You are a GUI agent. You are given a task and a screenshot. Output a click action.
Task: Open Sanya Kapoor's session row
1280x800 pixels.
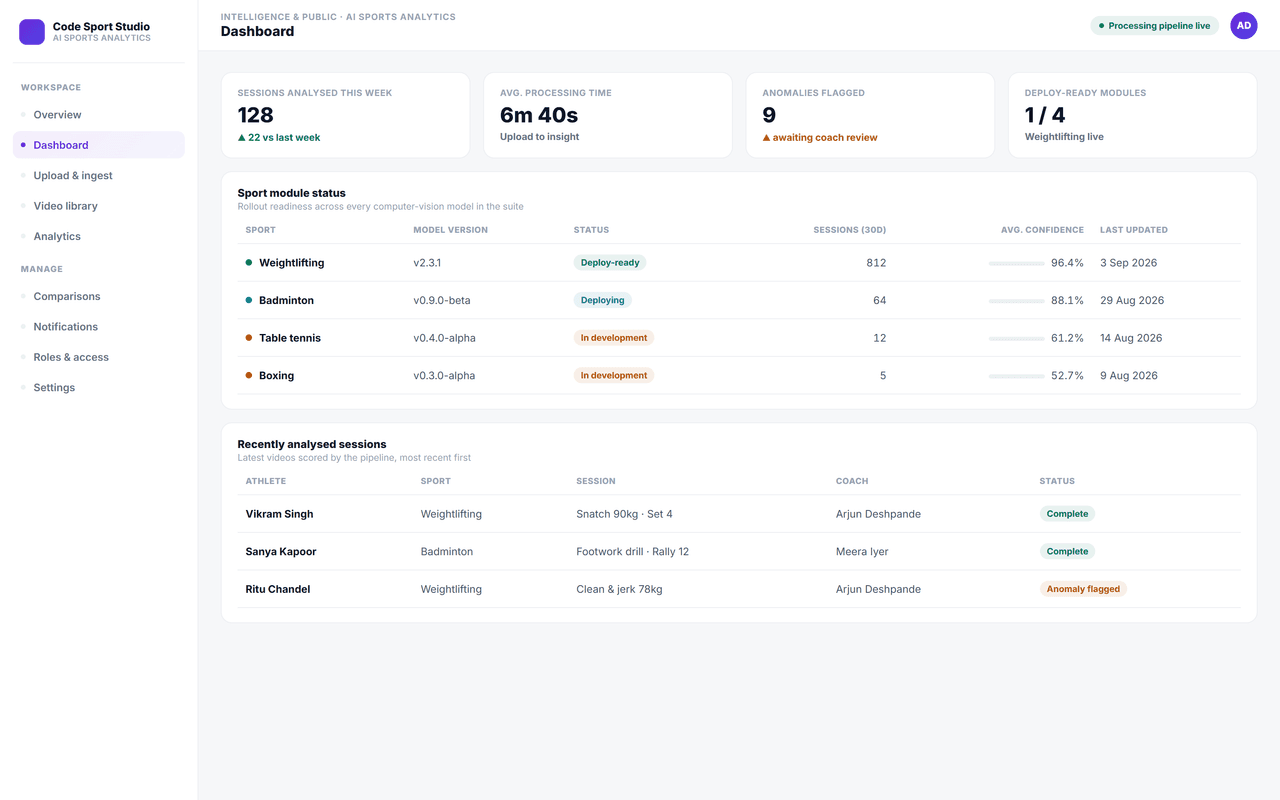point(739,552)
